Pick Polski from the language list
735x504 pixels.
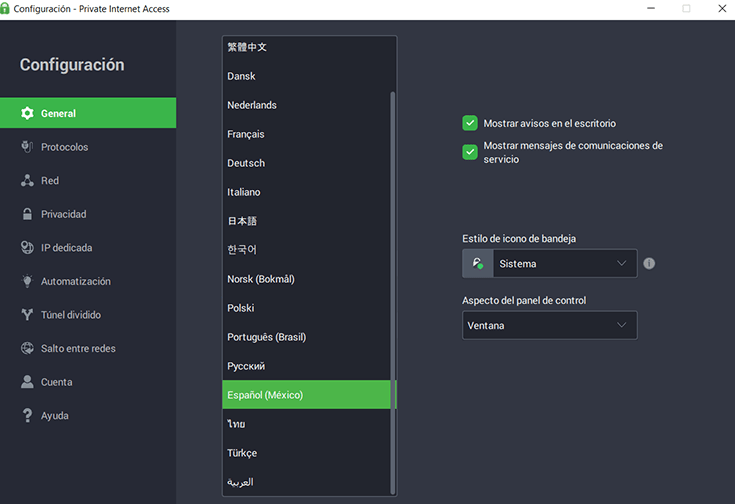coord(306,308)
